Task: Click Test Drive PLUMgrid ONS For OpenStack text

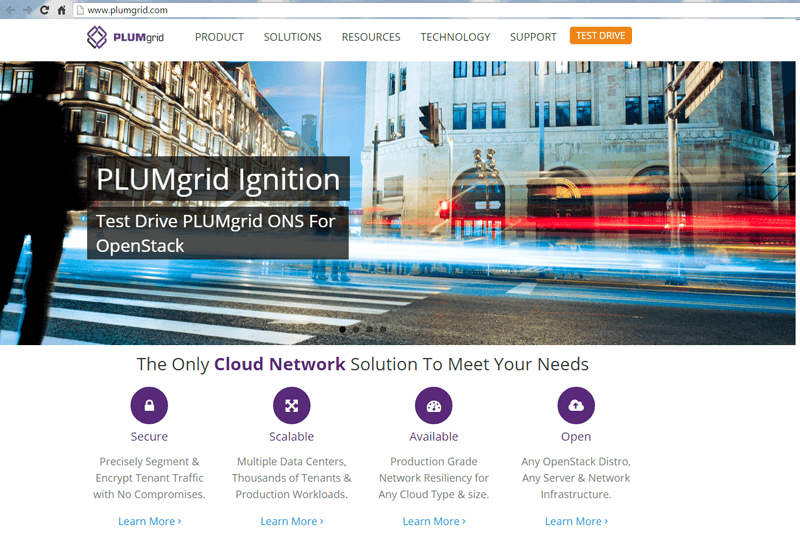Action: (218, 233)
